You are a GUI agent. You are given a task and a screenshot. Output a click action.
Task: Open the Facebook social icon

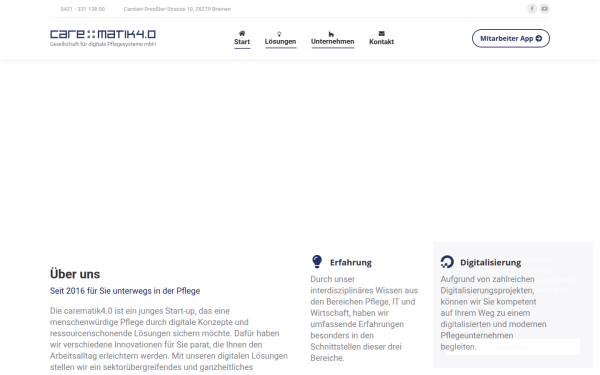pos(532,9)
